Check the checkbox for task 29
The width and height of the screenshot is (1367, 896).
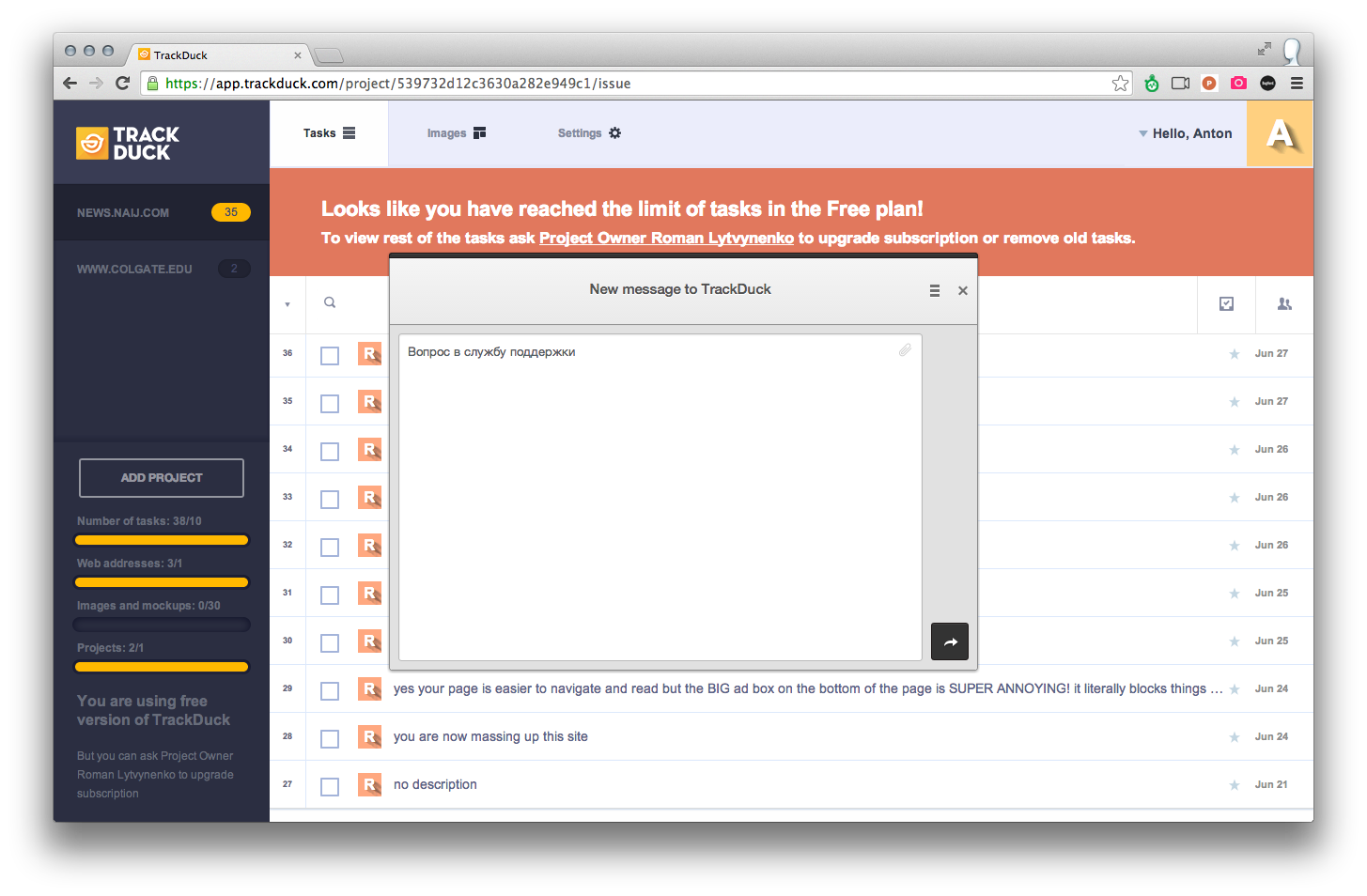[330, 691]
